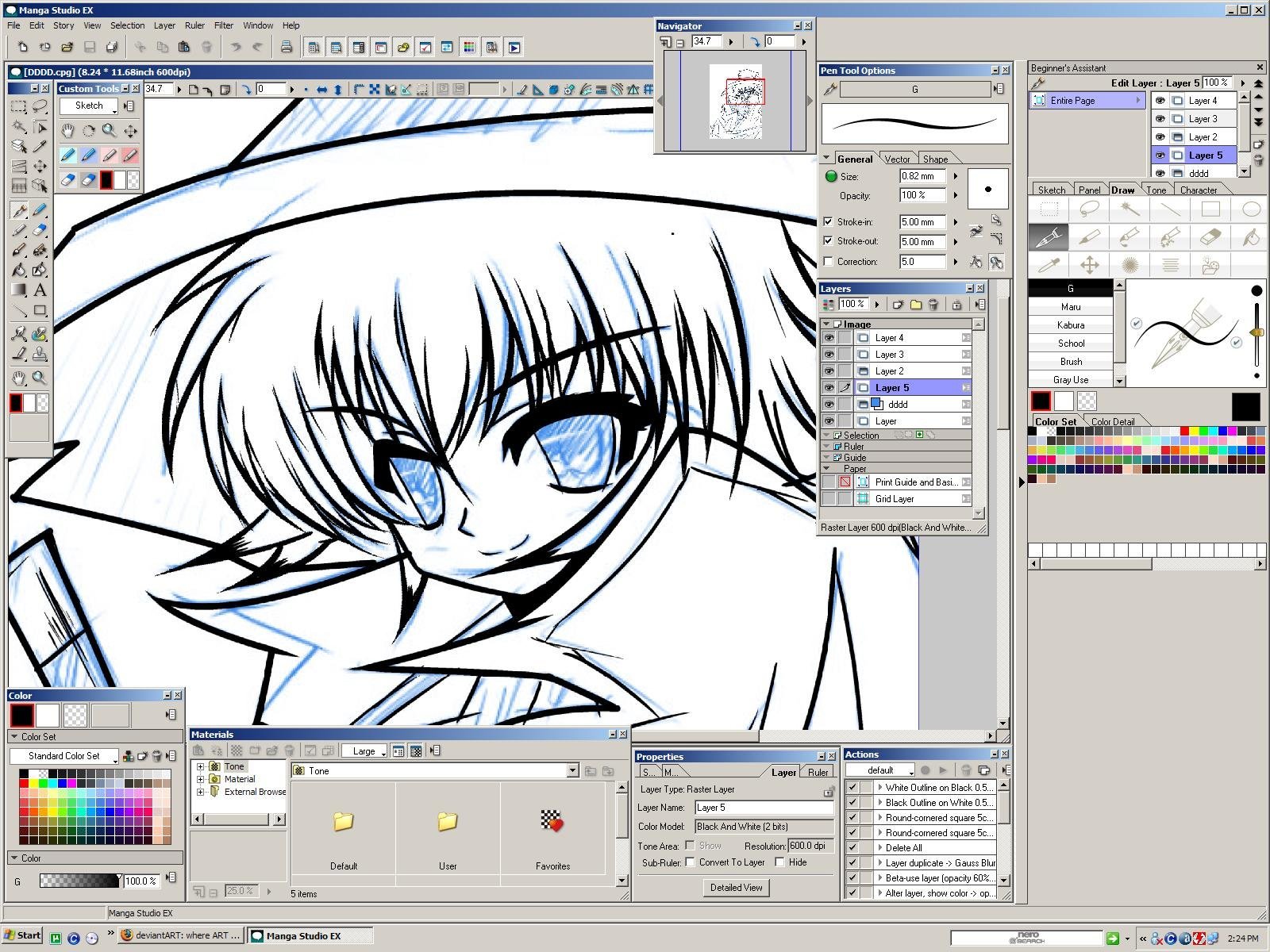
Task: Click the Detailed View button
Action: [736, 888]
